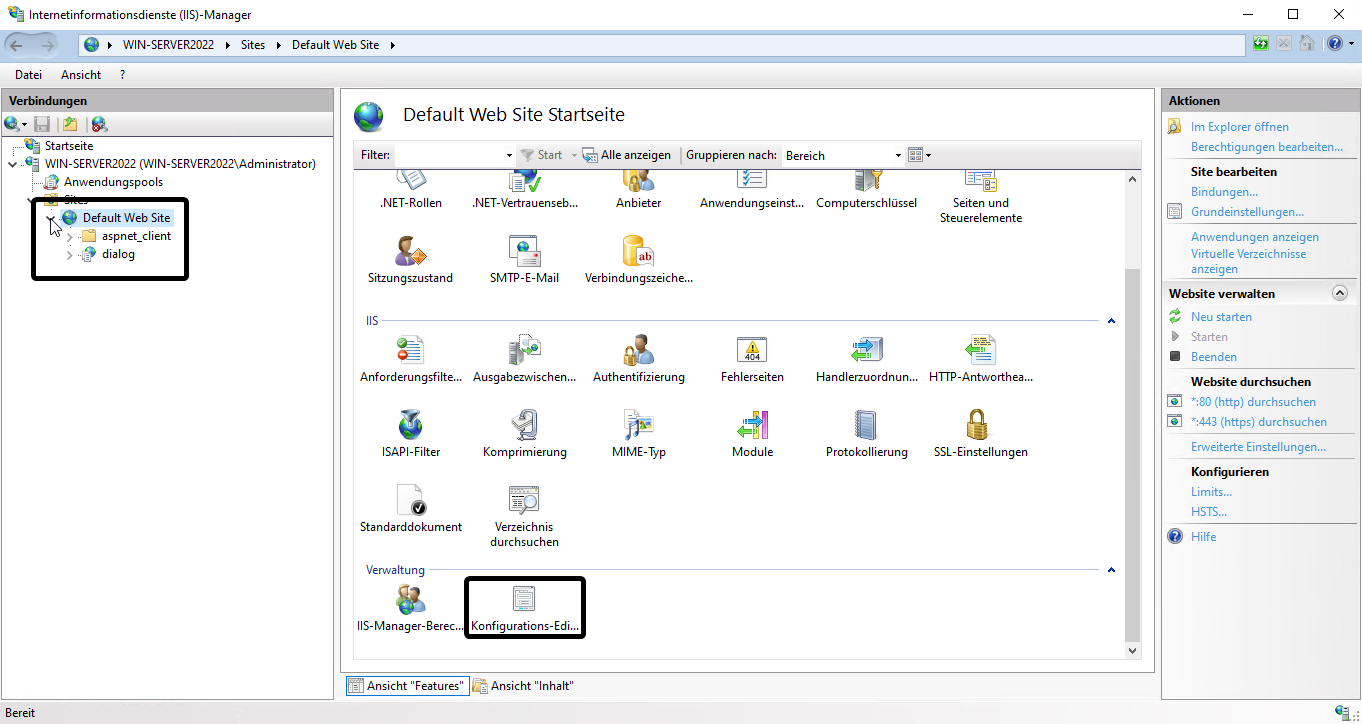
Task: Open the Authentifizierung feature
Action: pos(638,360)
